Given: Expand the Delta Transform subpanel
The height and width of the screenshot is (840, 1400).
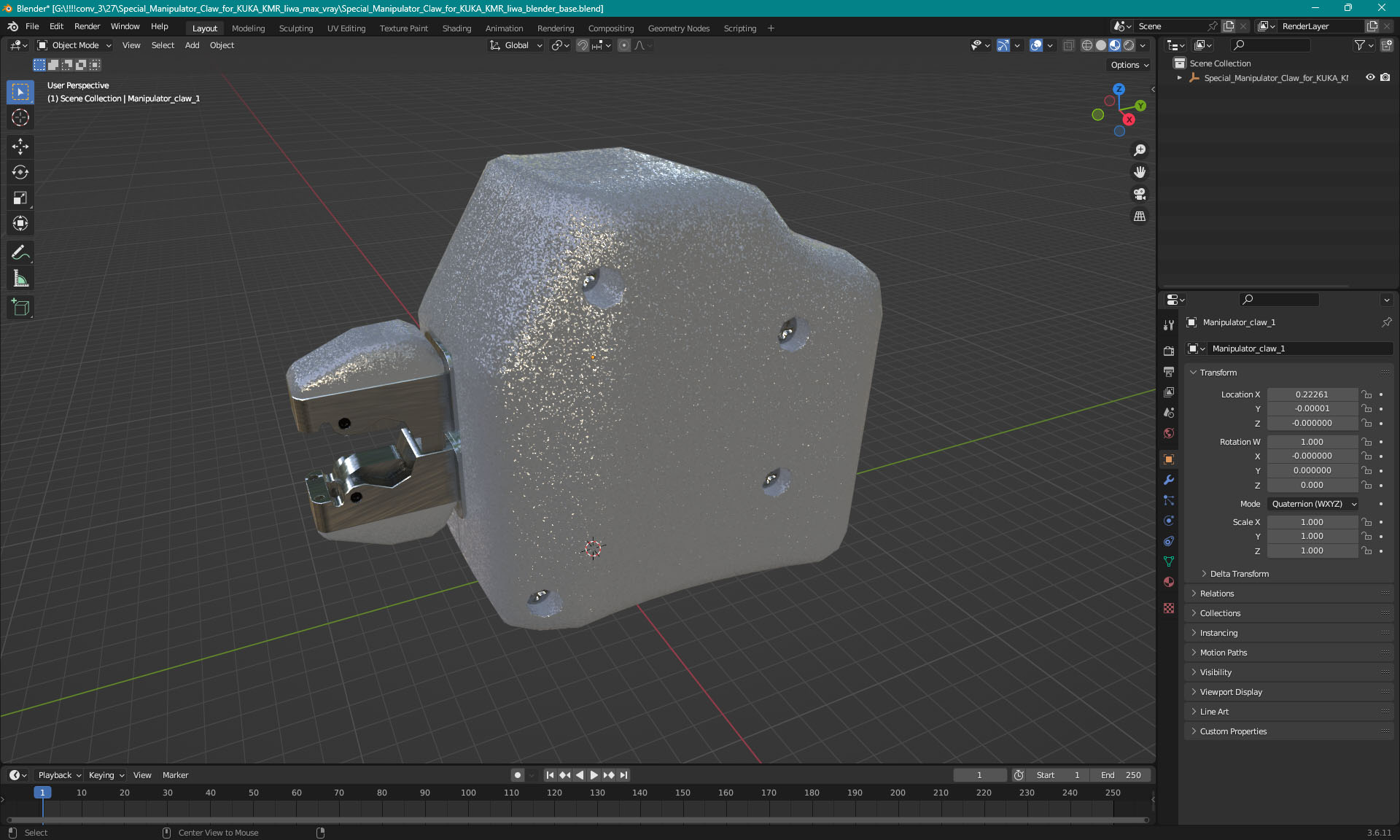Looking at the screenshot, I should pos(1239,574).
